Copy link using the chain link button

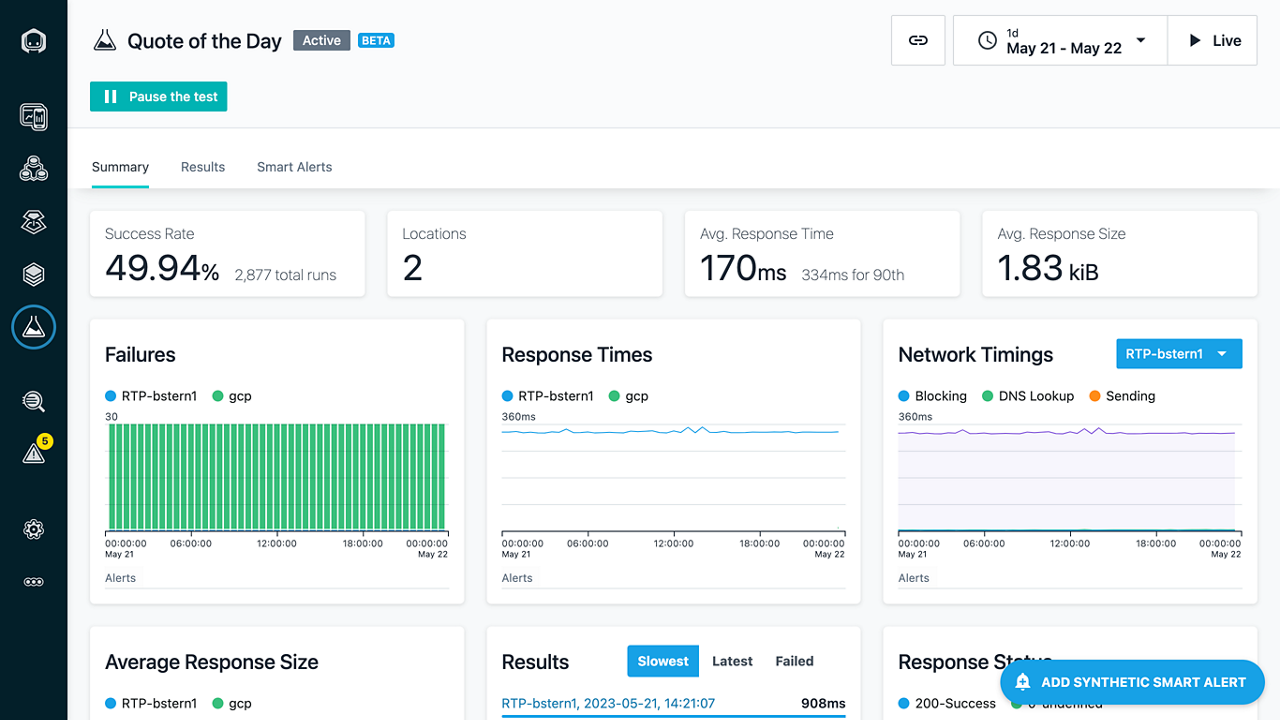918,41
